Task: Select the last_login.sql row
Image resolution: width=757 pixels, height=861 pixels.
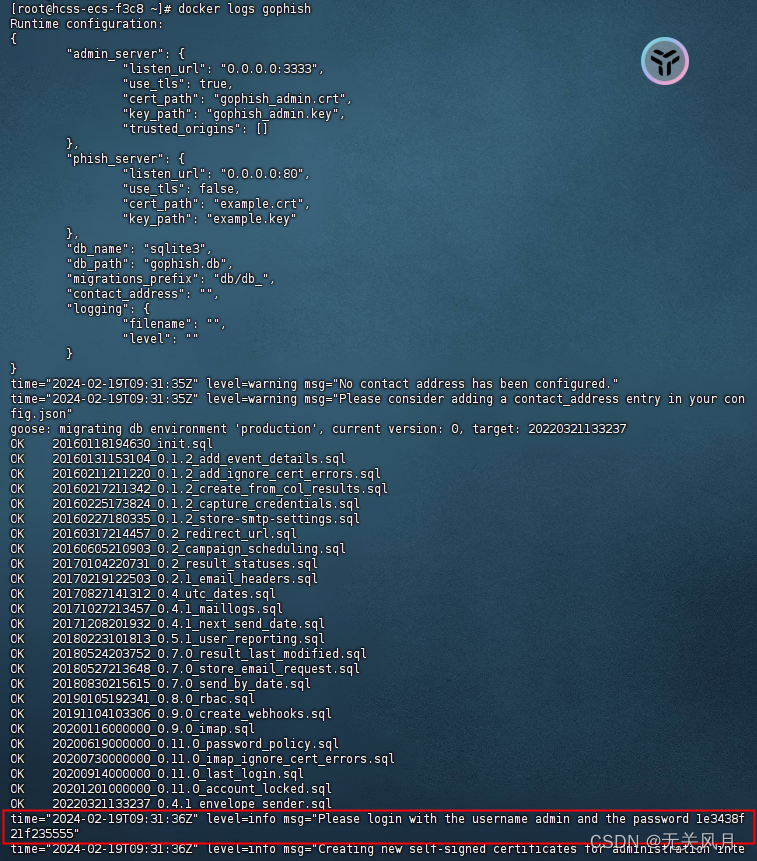Action: [x=156, y=774]
